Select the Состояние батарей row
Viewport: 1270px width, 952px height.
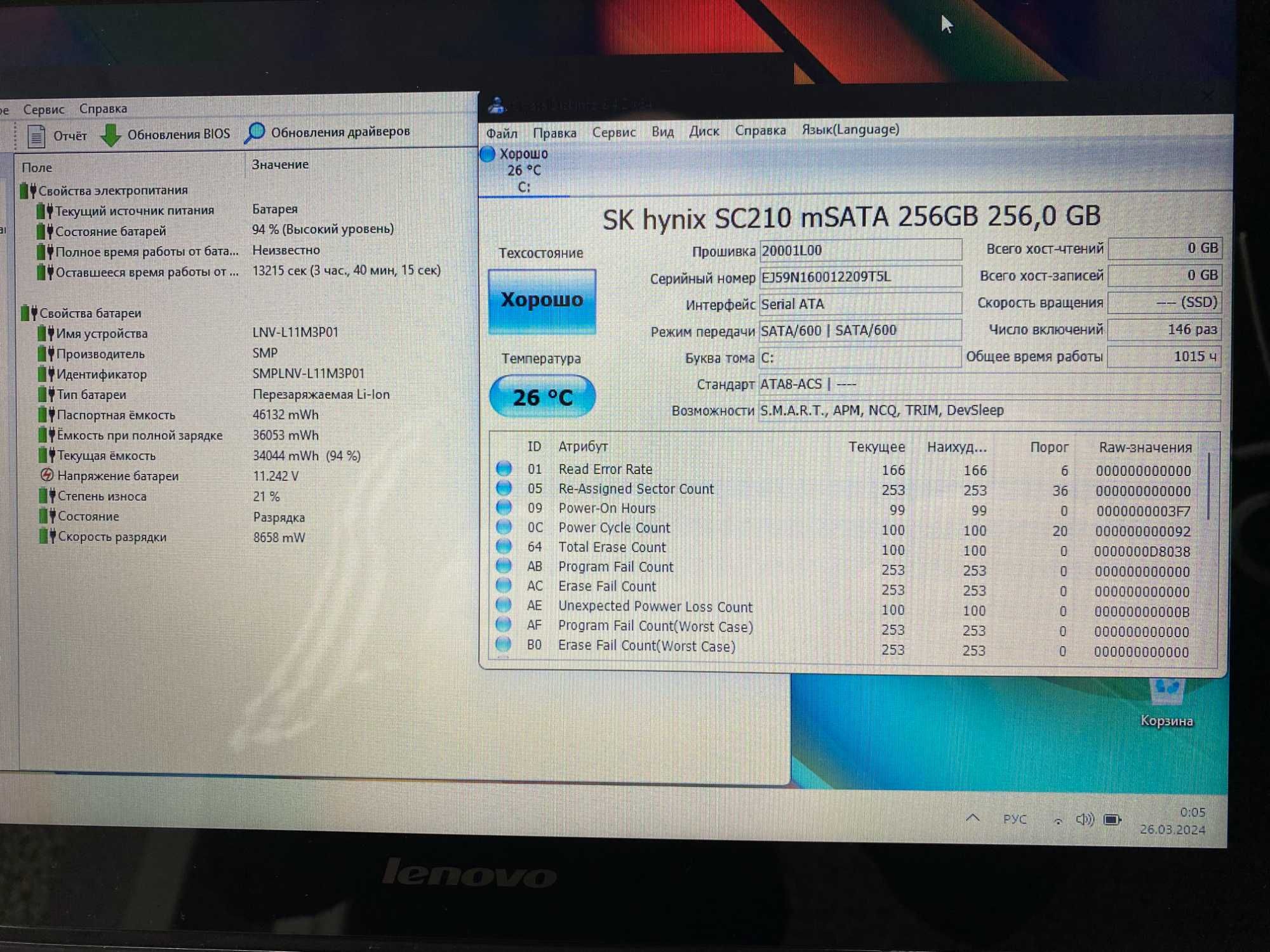248,230
